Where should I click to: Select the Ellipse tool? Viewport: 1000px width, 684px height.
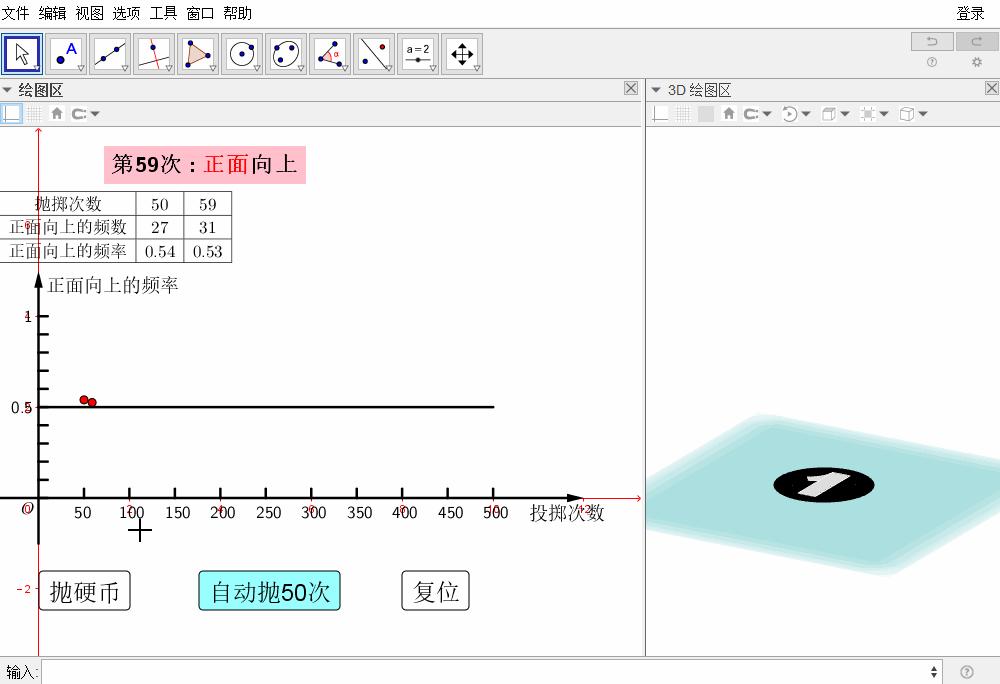[x=286, y=54]
